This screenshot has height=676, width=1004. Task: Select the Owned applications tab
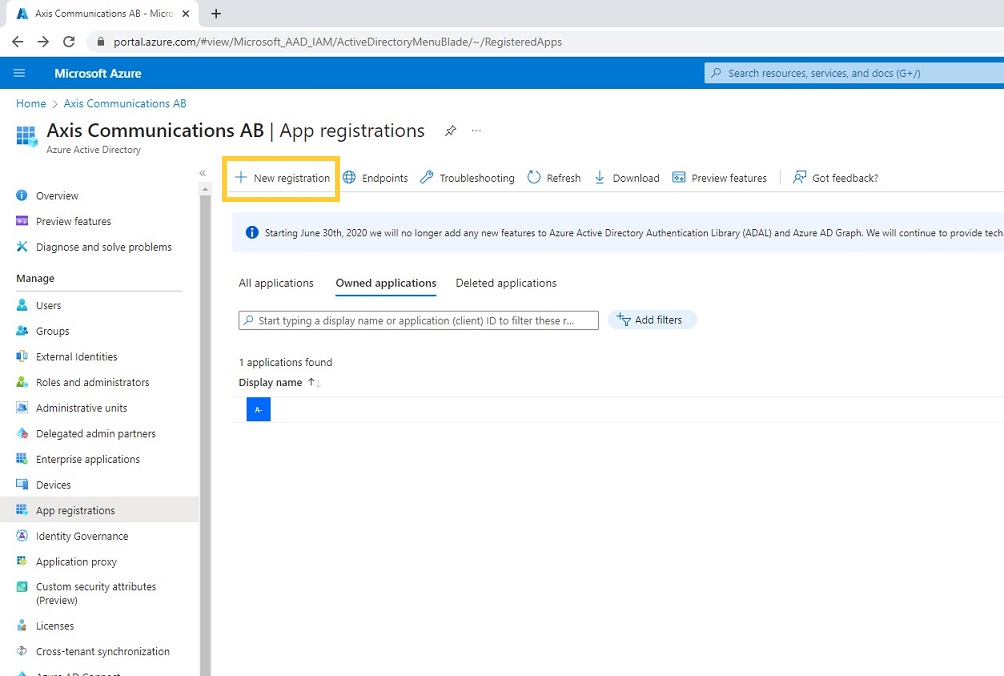point(386,283)
